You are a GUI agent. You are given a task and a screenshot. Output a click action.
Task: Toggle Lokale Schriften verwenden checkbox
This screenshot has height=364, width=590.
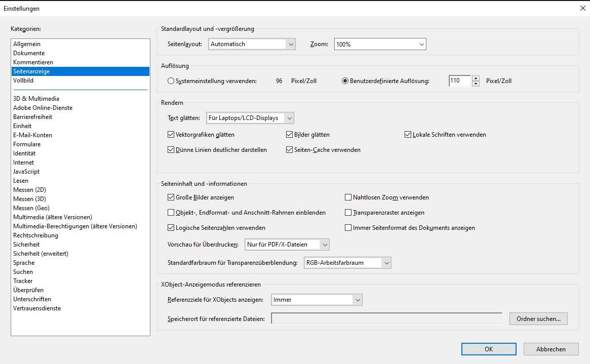pyautogui.click(x=408, y=134)
